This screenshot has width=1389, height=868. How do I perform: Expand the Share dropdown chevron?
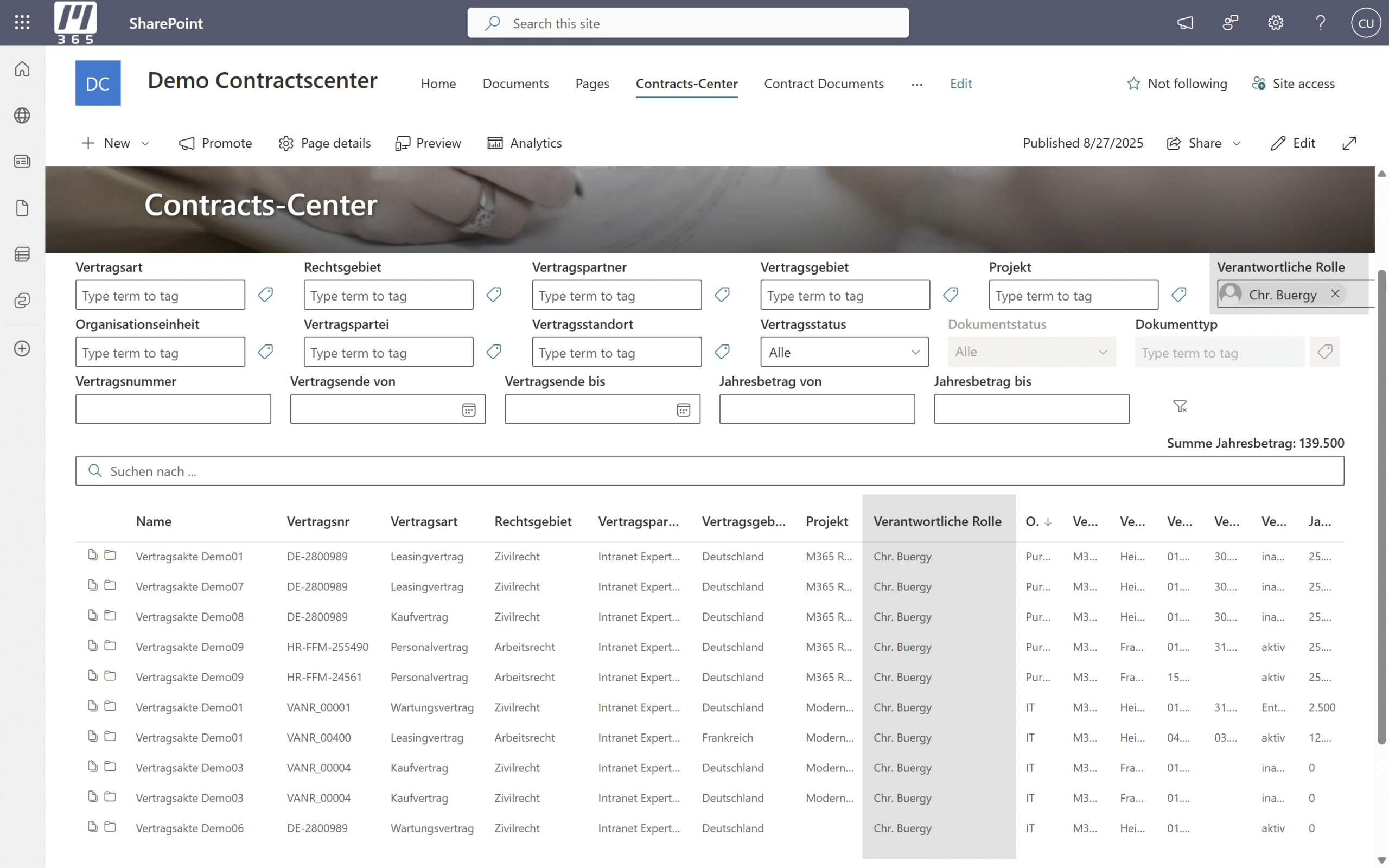[1237, 144]
